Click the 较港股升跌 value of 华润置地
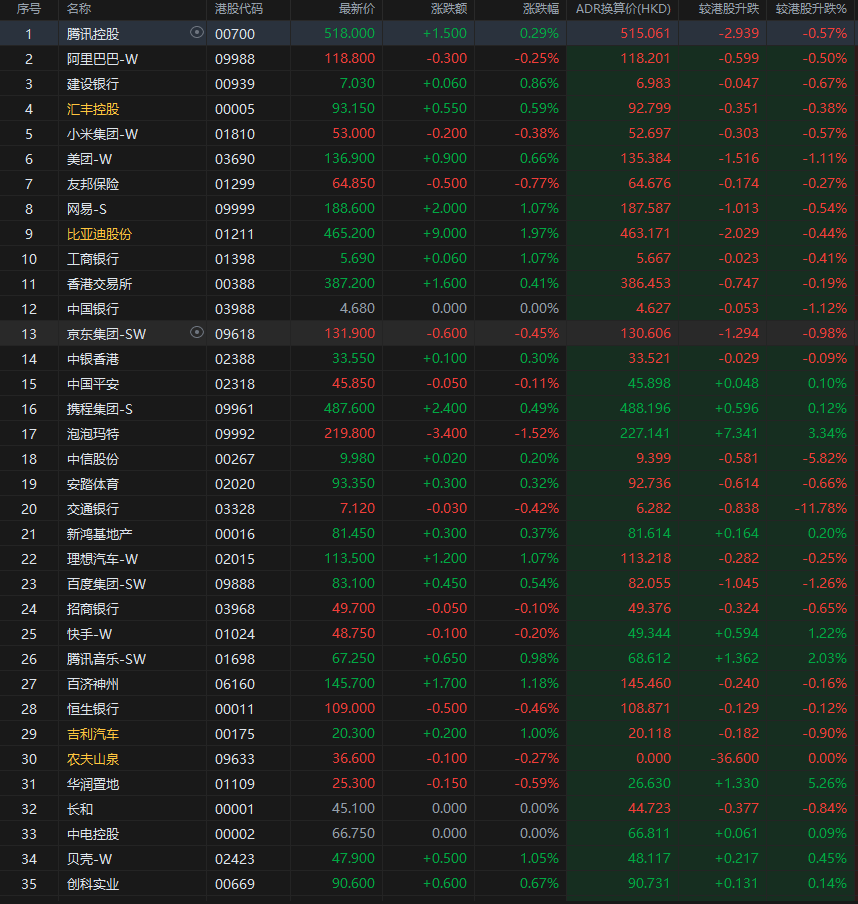 [734, 783]
